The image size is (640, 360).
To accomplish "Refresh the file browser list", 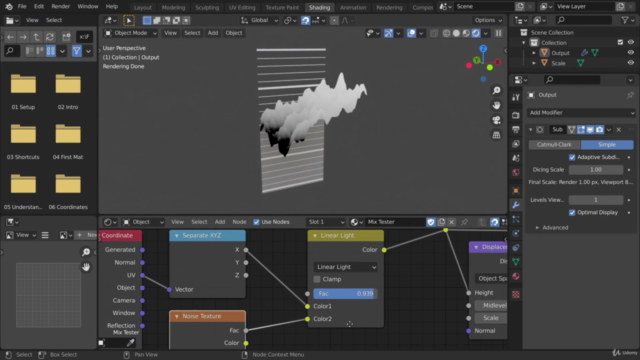I will 50,37.
